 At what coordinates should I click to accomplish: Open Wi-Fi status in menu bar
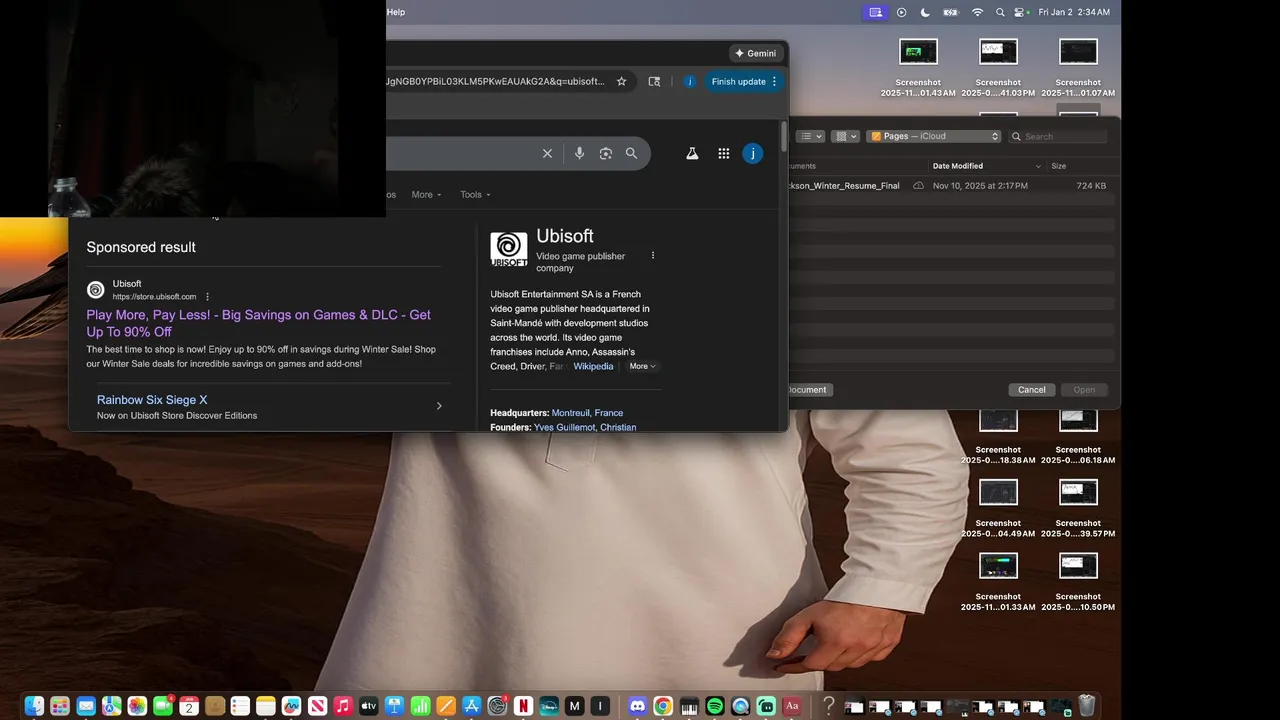(977, 12)
